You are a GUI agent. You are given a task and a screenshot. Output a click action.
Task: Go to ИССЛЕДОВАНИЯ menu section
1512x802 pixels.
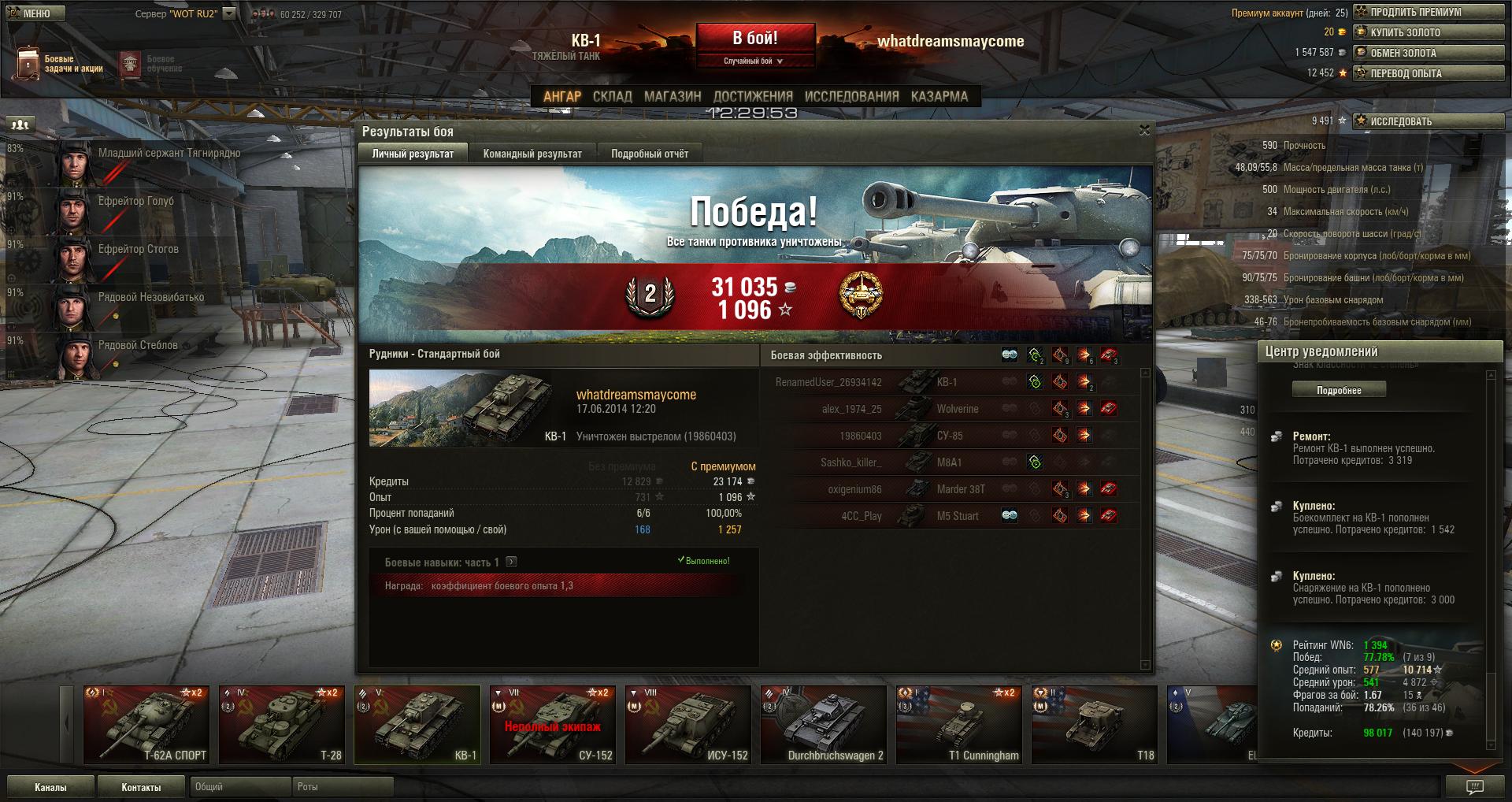pyautogui.click(x=851, y=96)
